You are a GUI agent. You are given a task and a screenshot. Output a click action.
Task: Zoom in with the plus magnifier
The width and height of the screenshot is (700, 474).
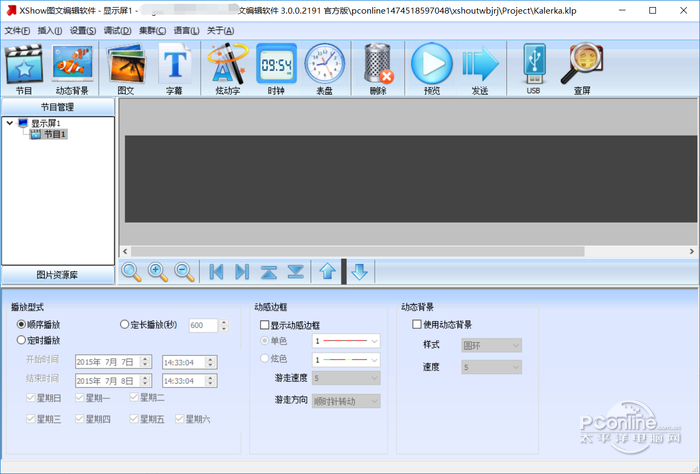coord(158,271)
